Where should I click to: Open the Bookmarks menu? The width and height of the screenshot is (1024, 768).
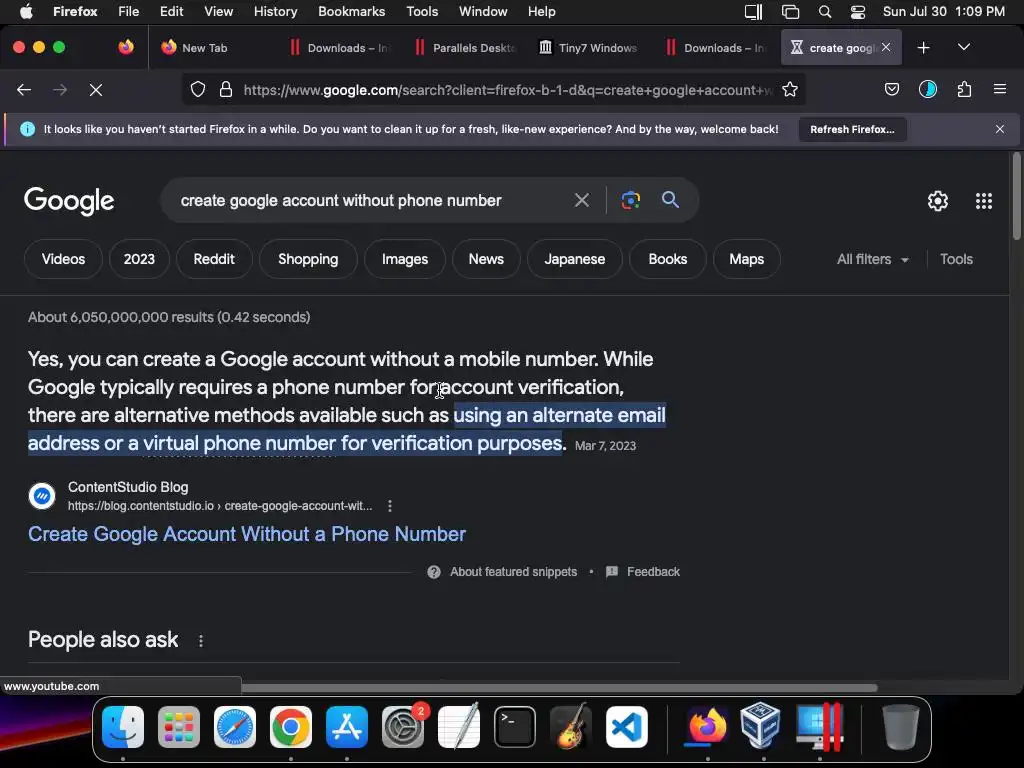tap(351, 11)
